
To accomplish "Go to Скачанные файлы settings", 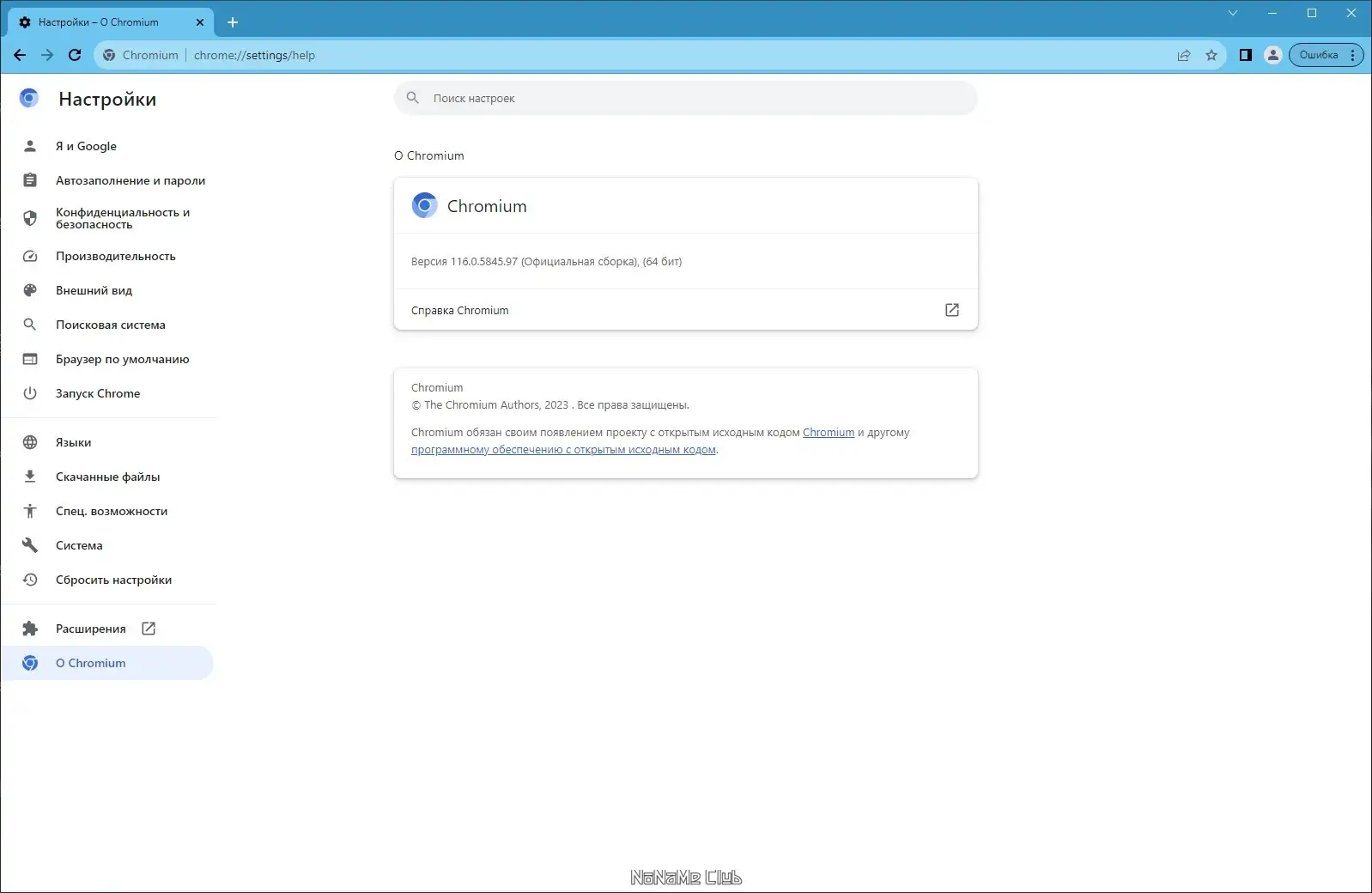I will (x=108, y=477).
